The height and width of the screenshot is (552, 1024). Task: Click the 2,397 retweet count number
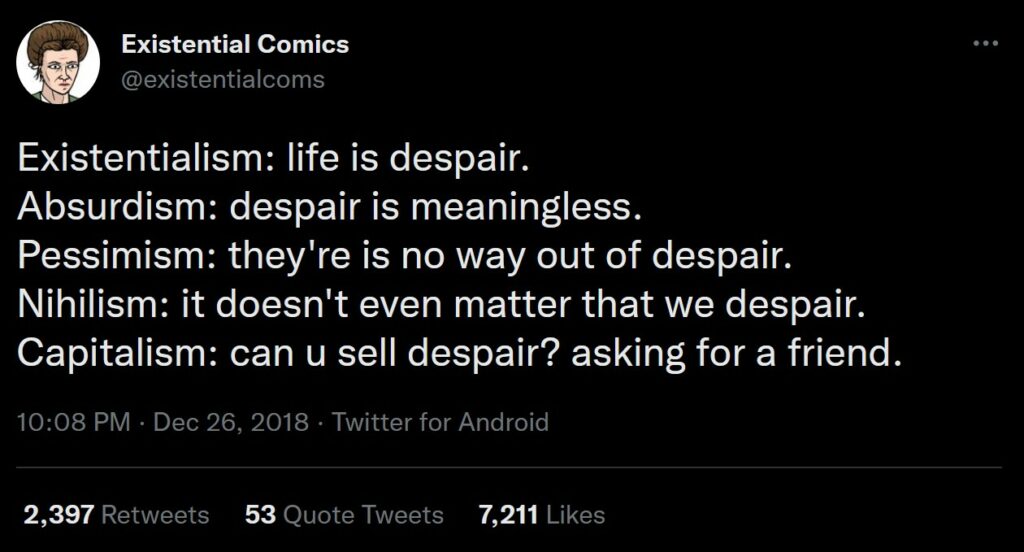(x=59, y=515)
